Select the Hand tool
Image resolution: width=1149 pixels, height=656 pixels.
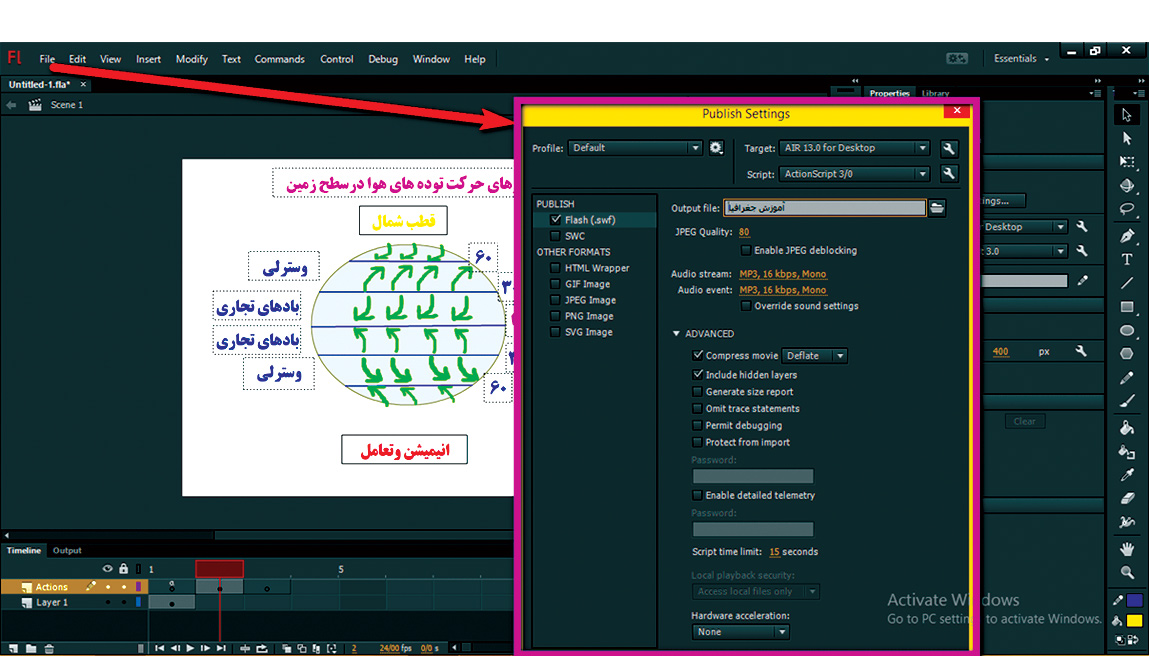coord(1127,549)
